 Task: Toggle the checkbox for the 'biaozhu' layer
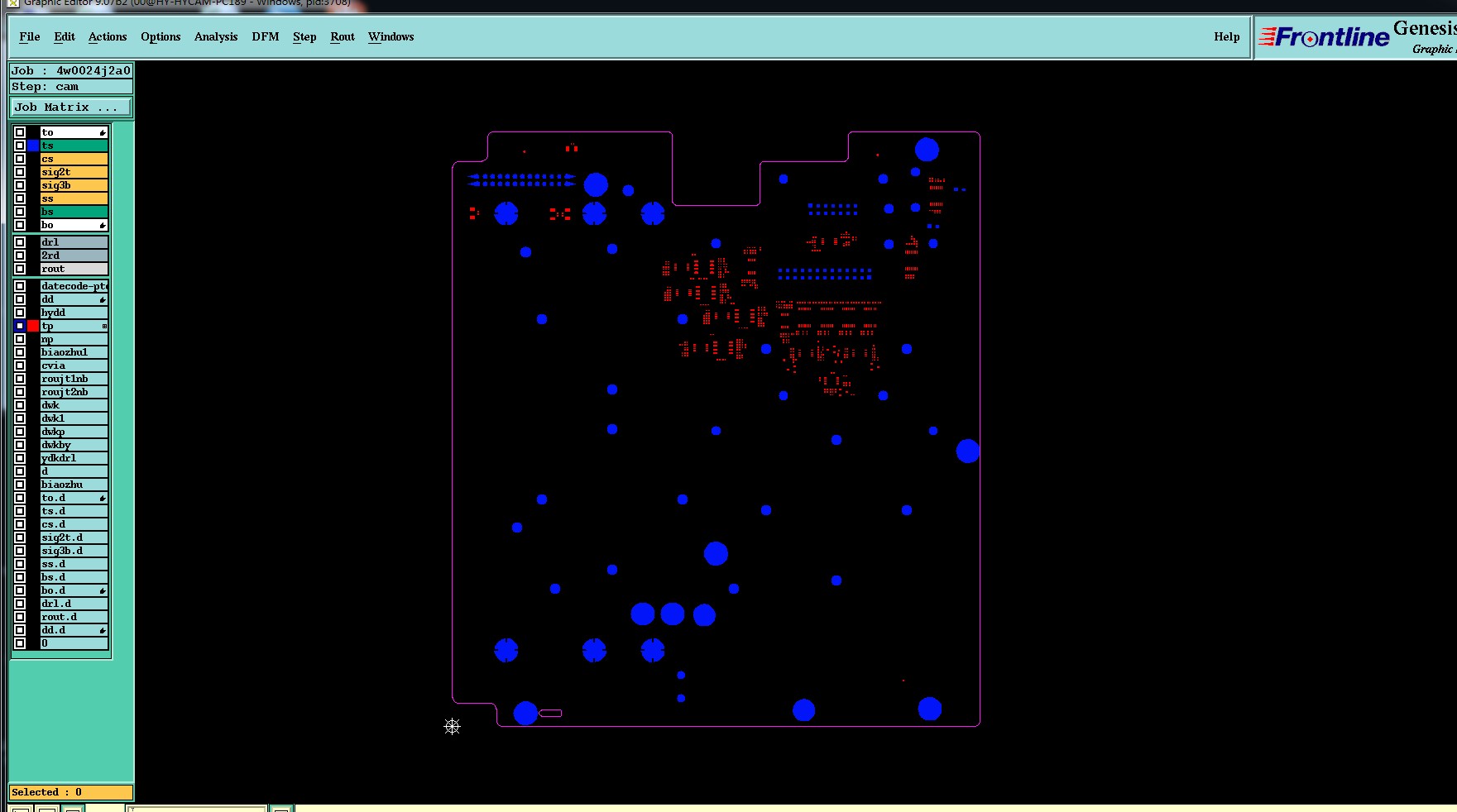[x=20, y=485]
